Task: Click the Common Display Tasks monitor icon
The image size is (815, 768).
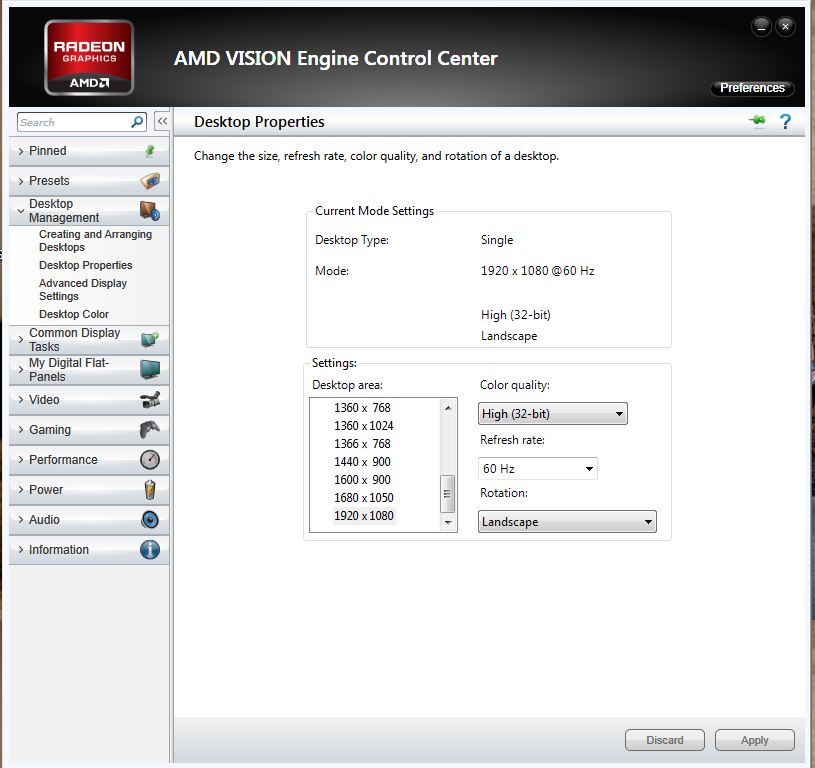Action: click(150, 339)
